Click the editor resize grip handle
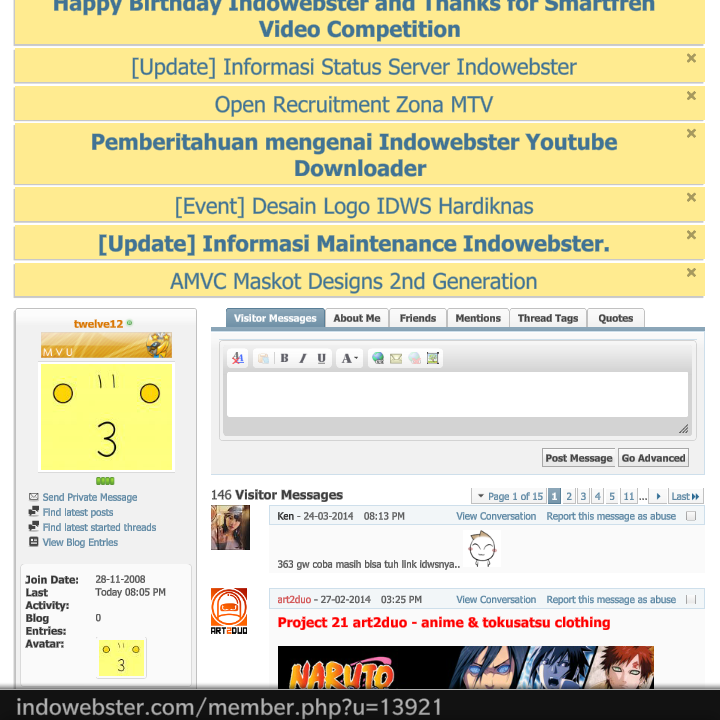The width and height of the screenshot is (720, 720). 683,428
